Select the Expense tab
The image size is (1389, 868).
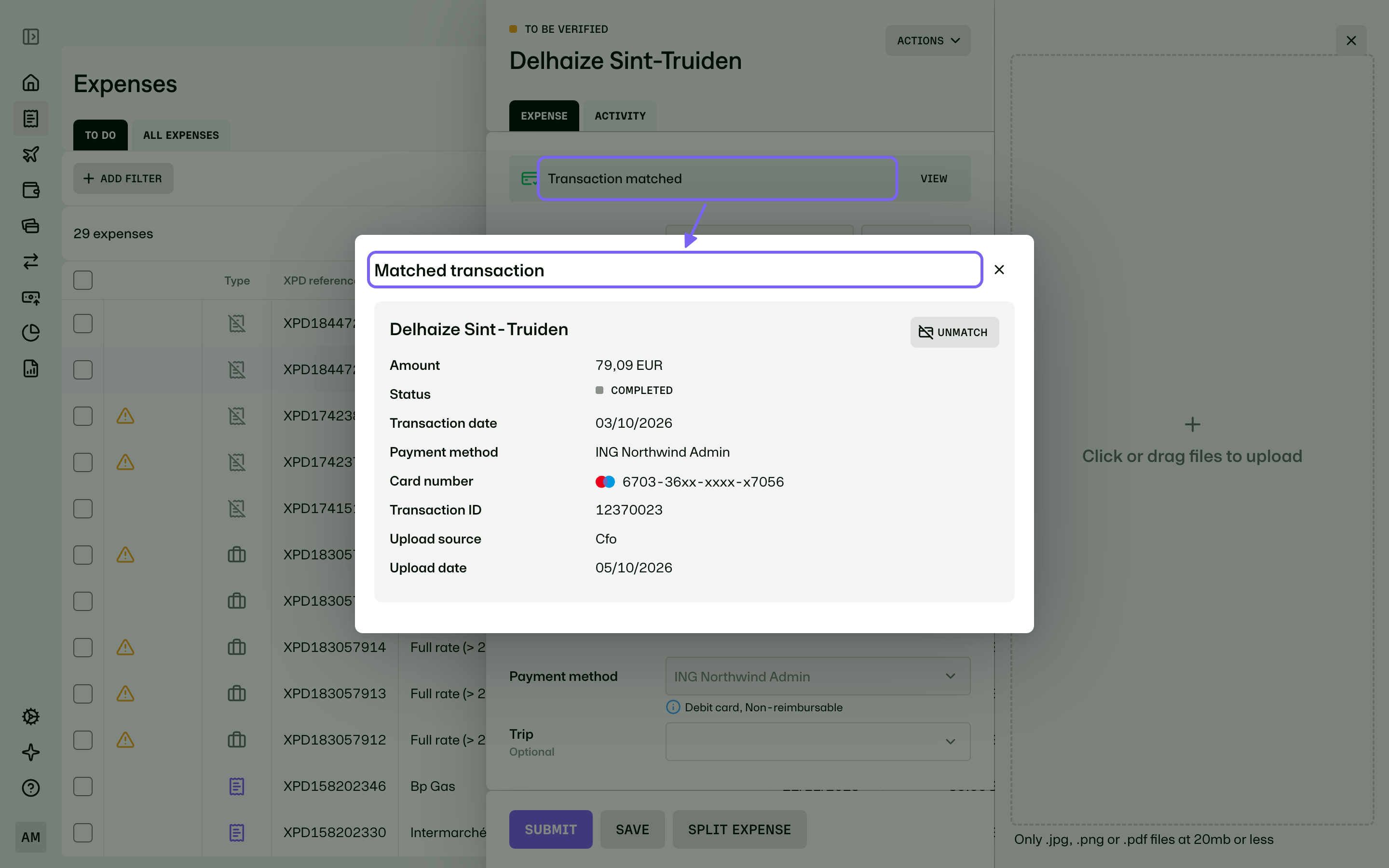click(544, 116)
